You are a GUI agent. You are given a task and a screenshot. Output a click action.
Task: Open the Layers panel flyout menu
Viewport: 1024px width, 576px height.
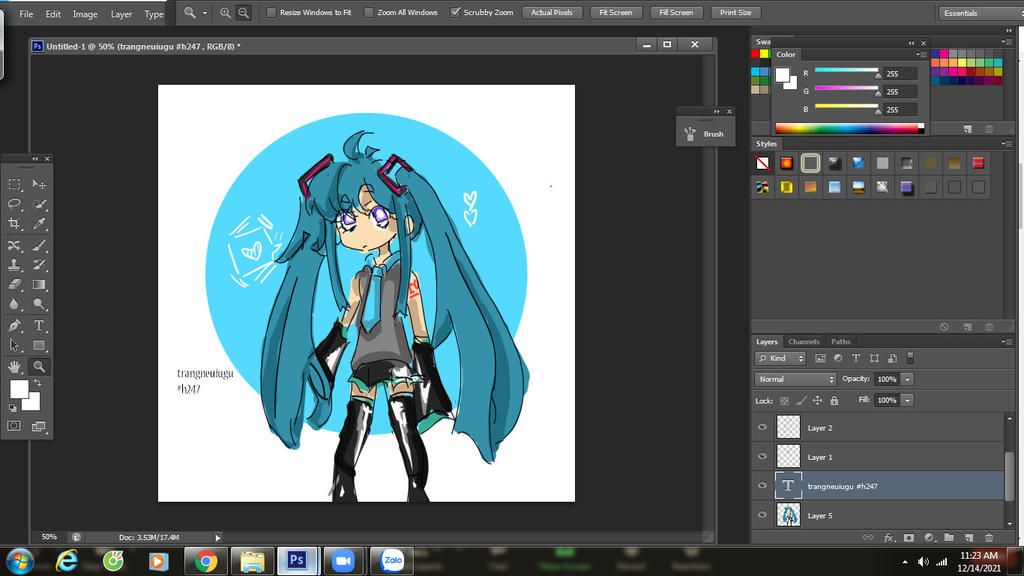point(1004,342)
